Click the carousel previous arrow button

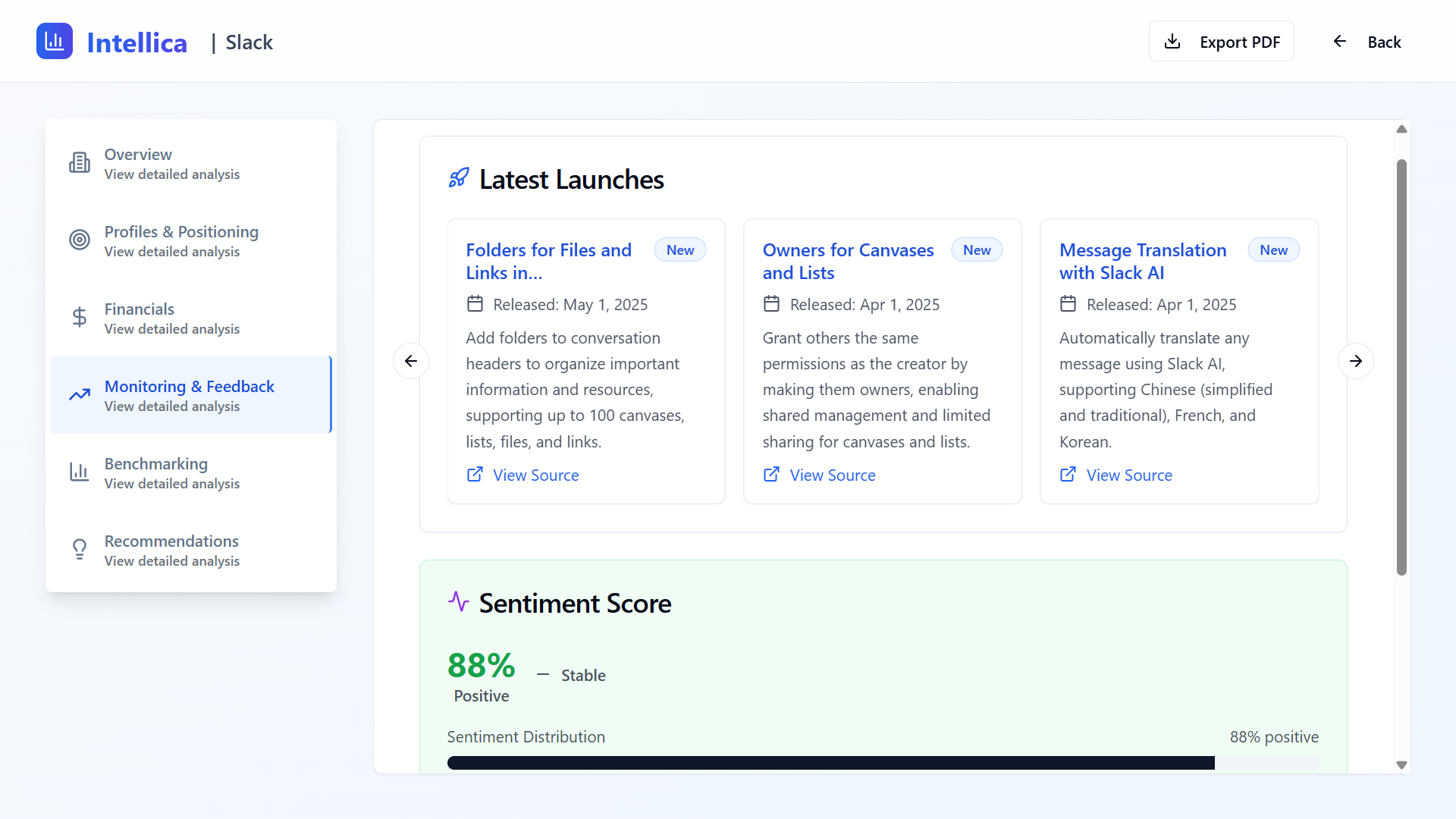pyautogui.click(x=411, y=361)
